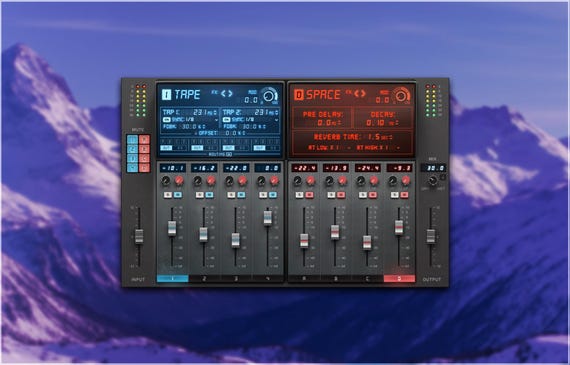Select the next FX with TAPE's right arrow
The image size is (570, 365).
[x=230, y=93]
